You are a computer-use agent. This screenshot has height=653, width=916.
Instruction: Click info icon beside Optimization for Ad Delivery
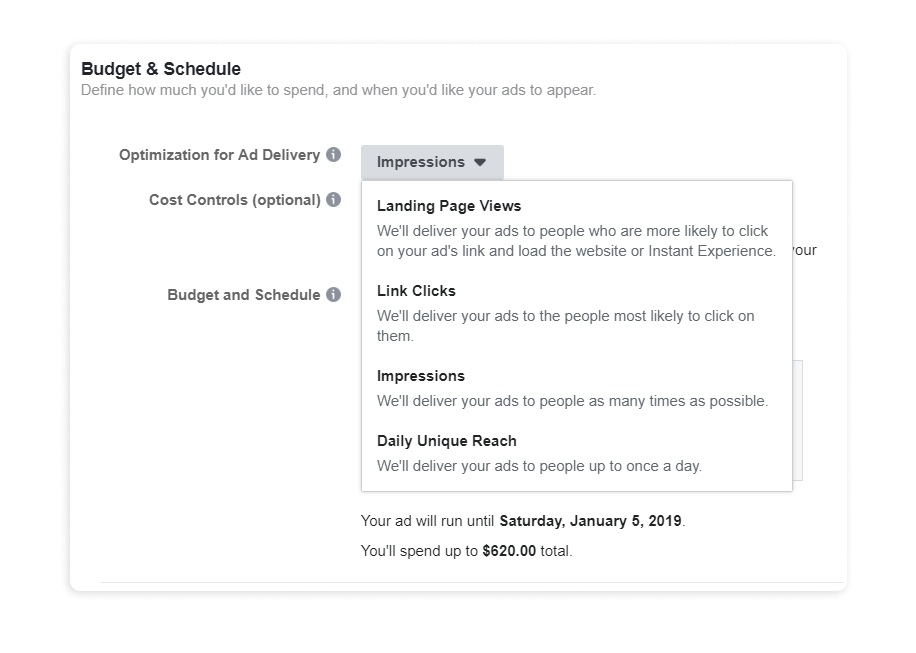tap(334, 155)
